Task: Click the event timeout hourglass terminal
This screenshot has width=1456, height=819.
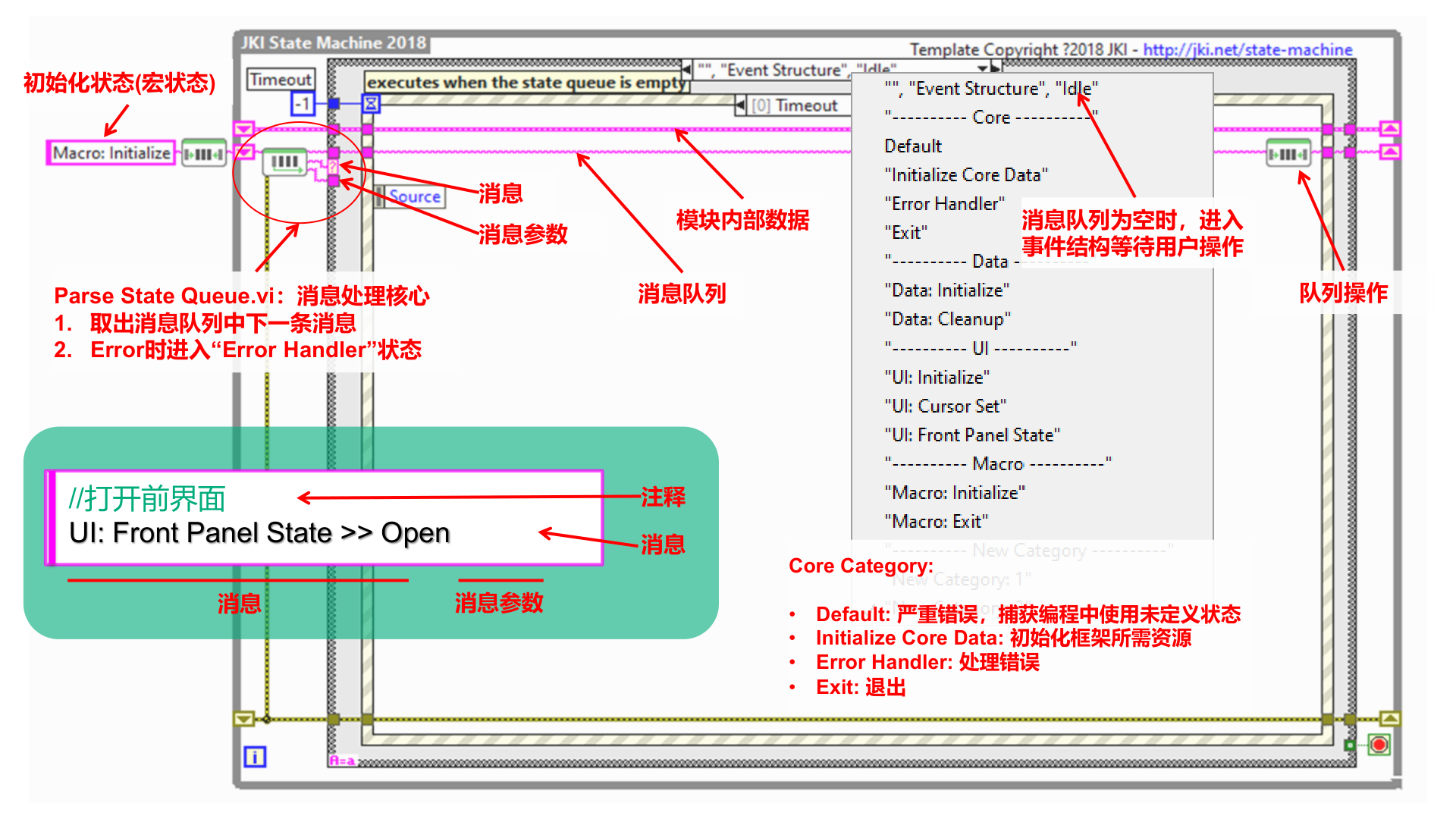Action: pos(371,103)
